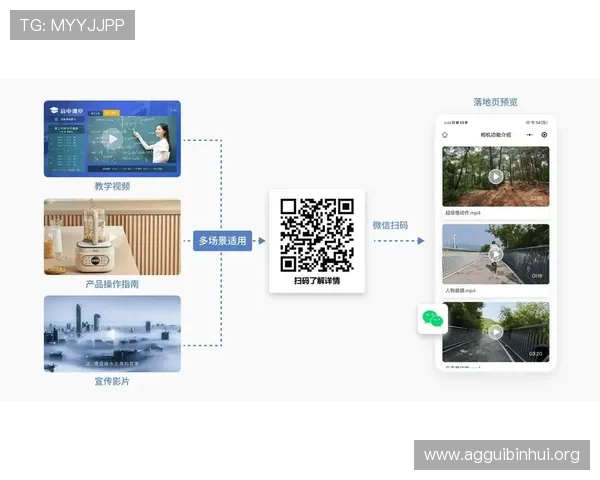Click the 扫码了解详情 text under QR code
600x480 pixels.
click(x=317, y=281)
